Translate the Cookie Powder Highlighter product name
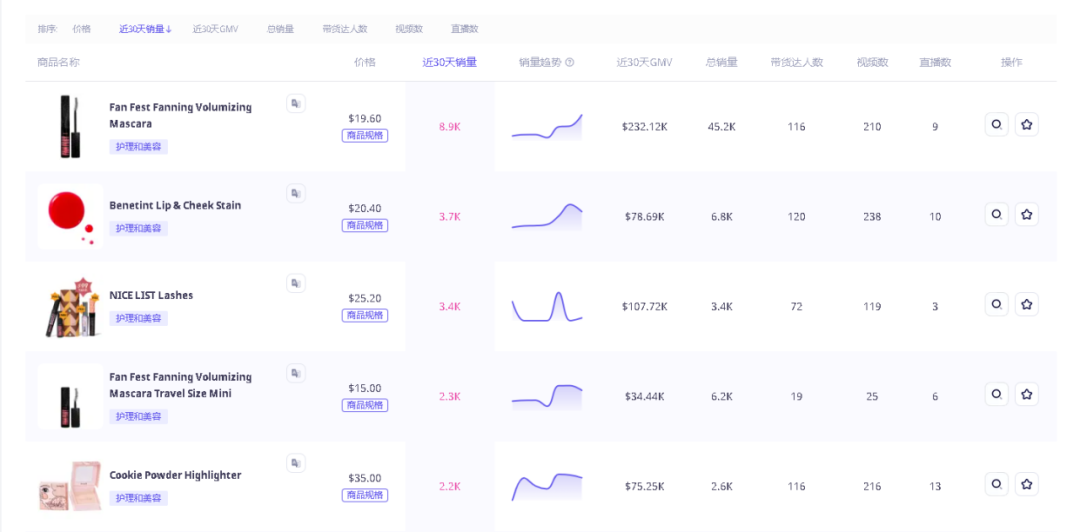Image resolution: width=1080 pixels, height=532 pixels. click(295, 463)
